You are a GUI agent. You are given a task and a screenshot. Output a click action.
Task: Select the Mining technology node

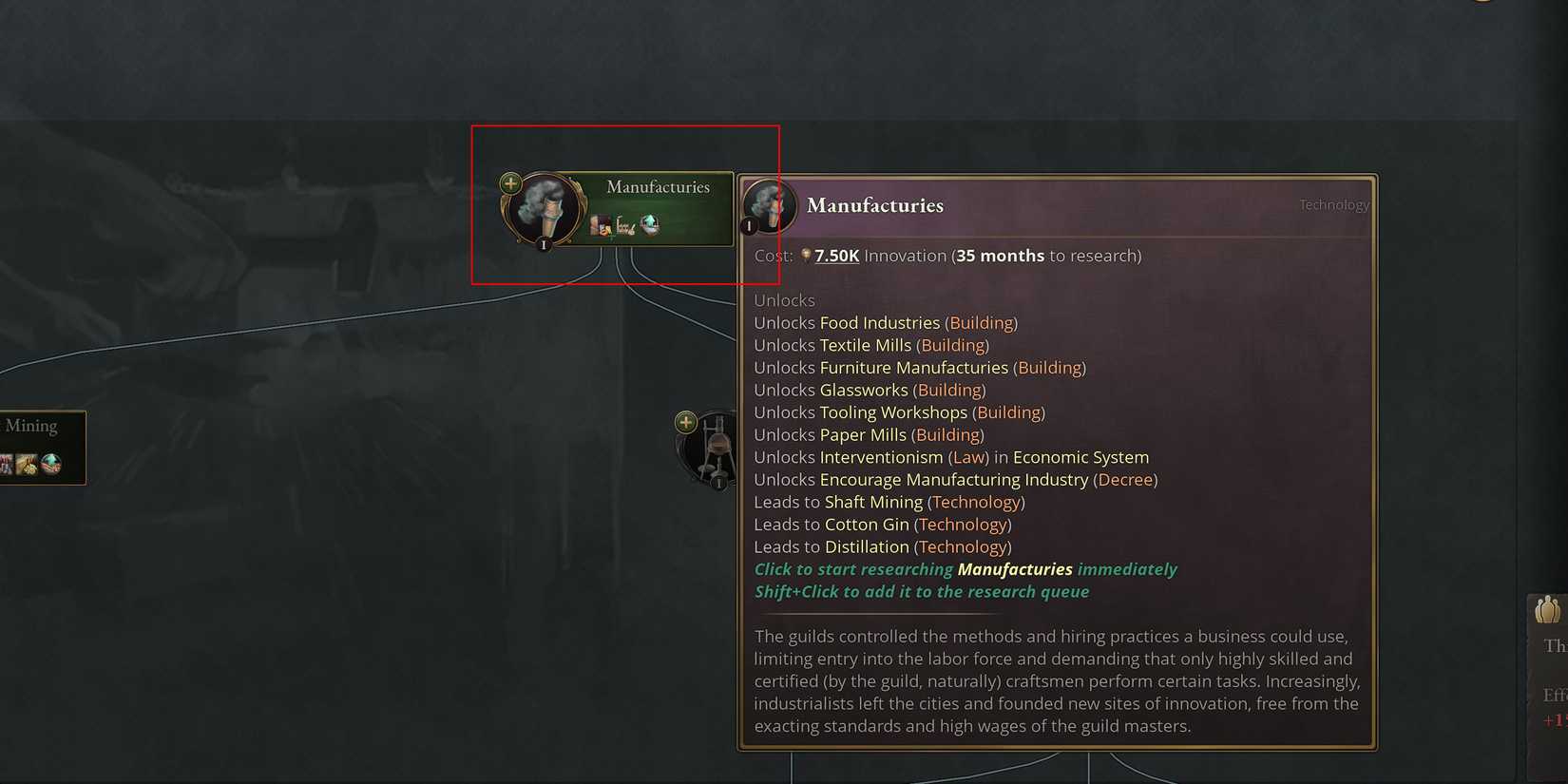(42, 448)
